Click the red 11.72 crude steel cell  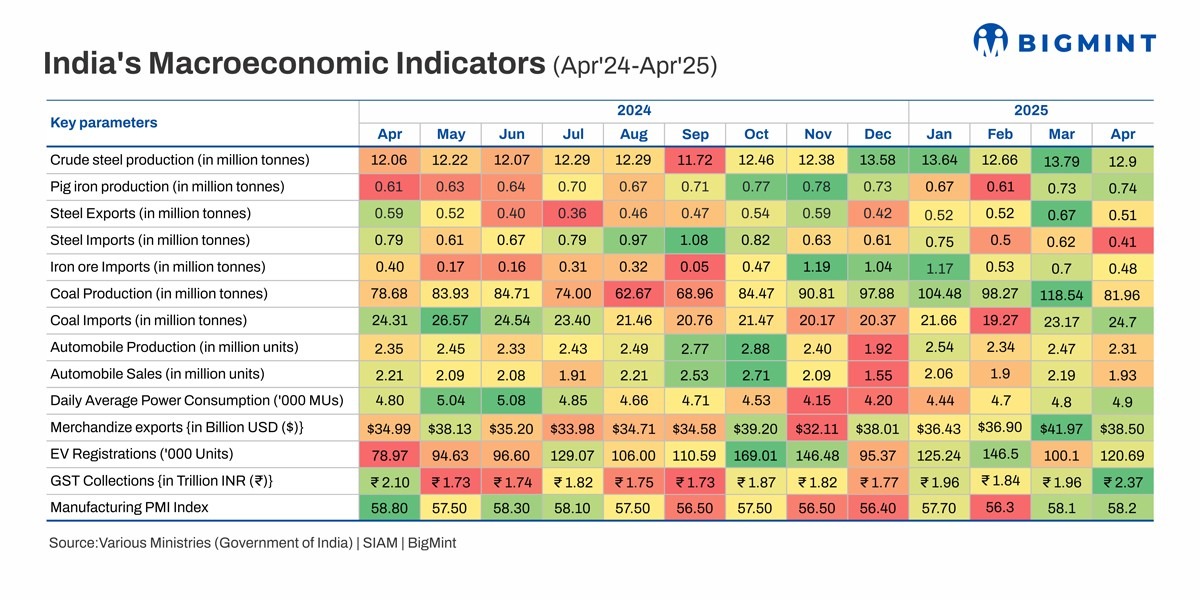(x=695, y=160)
